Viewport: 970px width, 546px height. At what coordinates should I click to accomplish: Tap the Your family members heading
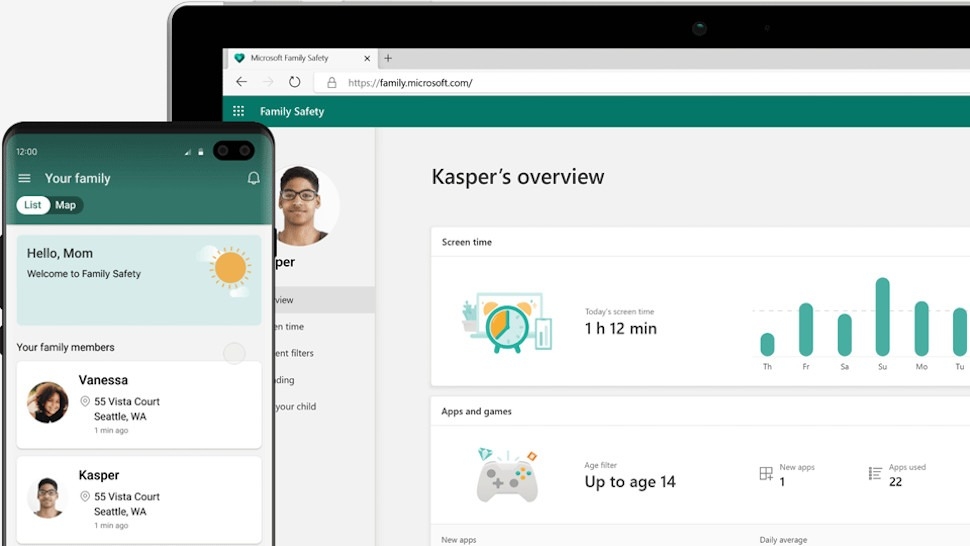(x=66, y=348)
